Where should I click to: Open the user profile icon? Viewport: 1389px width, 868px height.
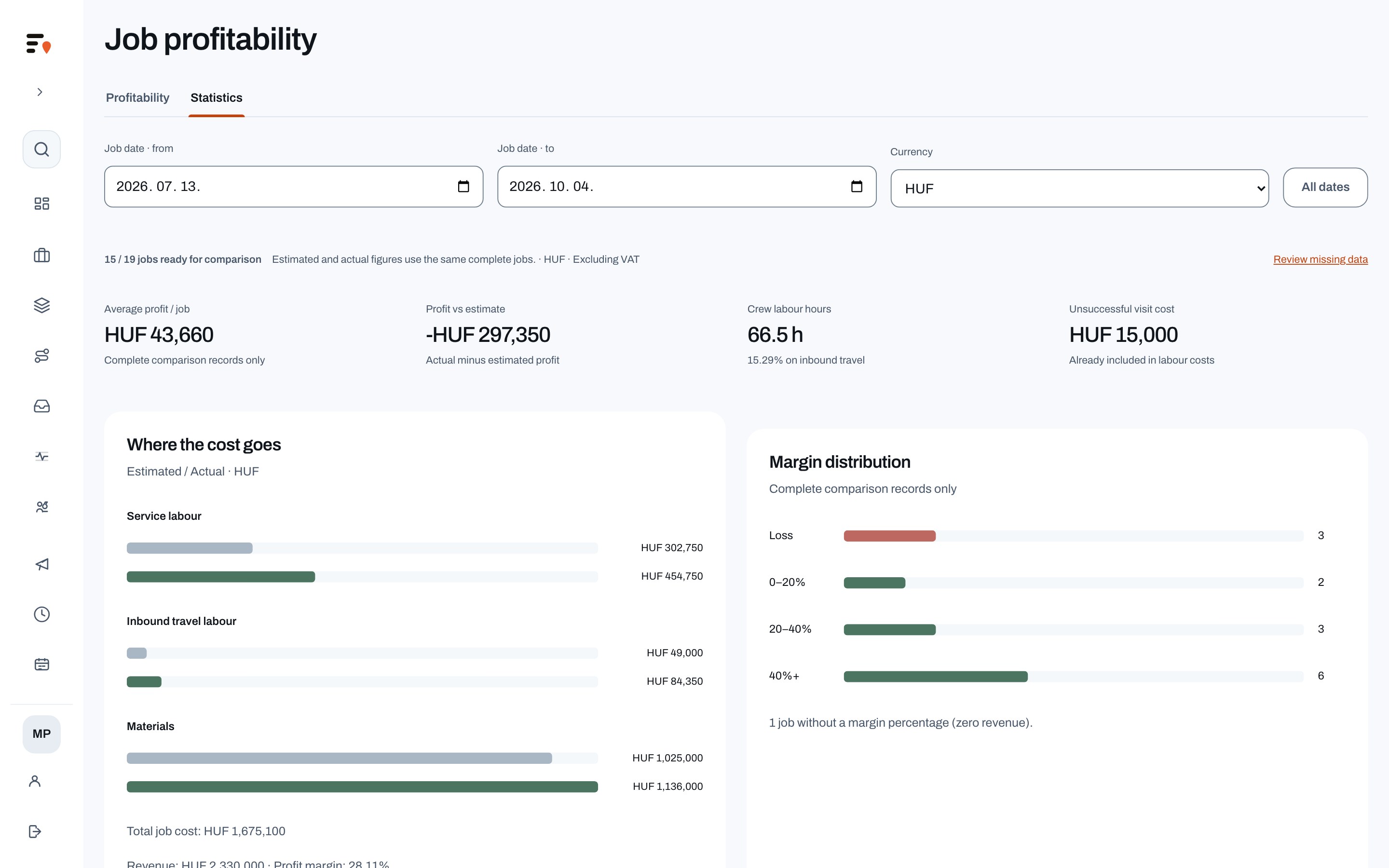(34, 781)
